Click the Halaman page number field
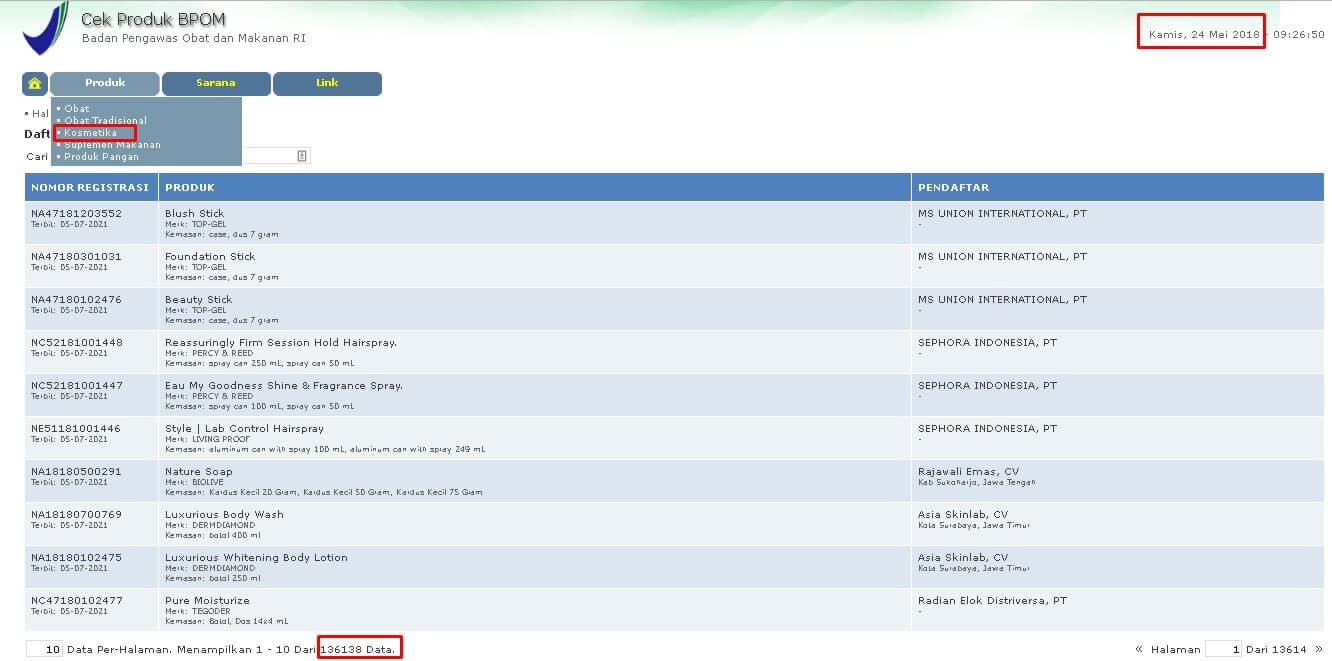This screenshot has width=1332, height=661. 1224,650
